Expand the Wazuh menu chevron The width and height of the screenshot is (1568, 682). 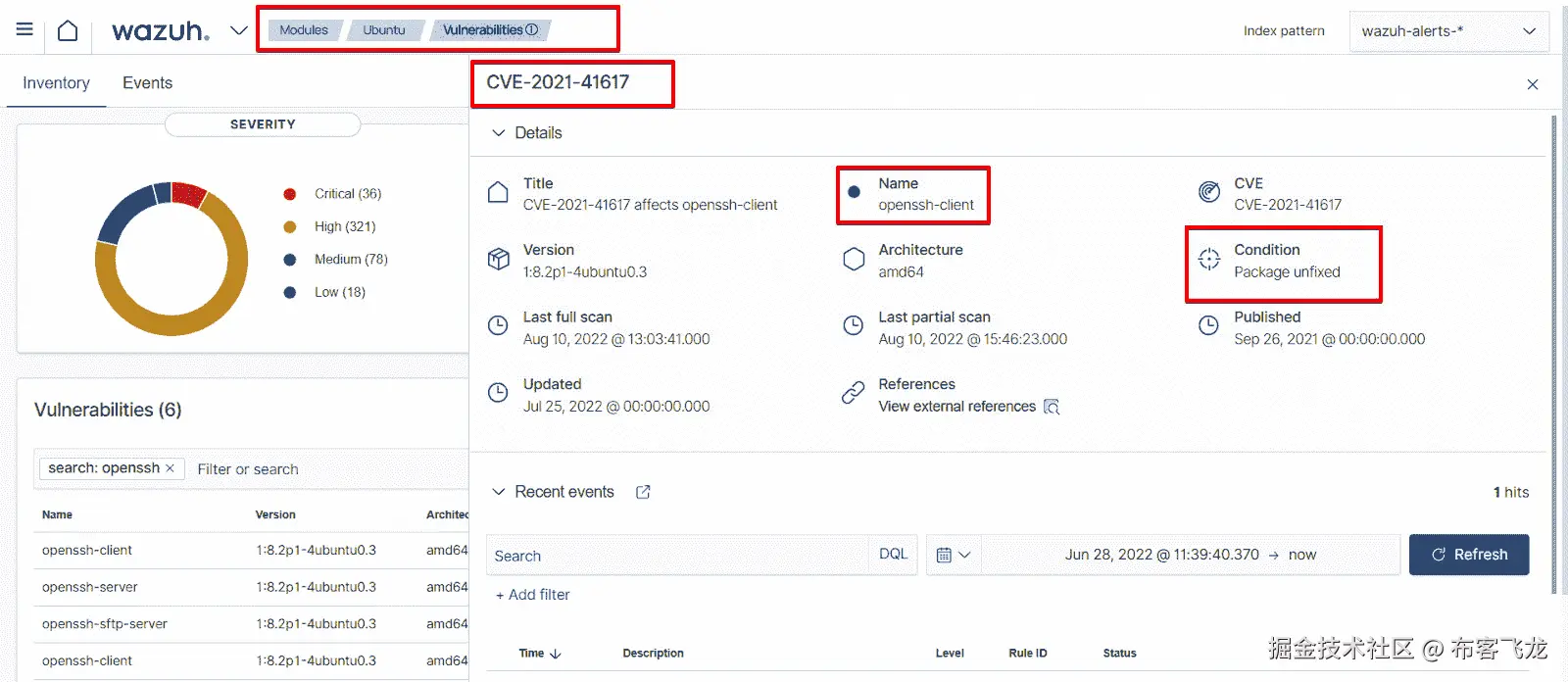pyautogui.click(x=238, y=30)
